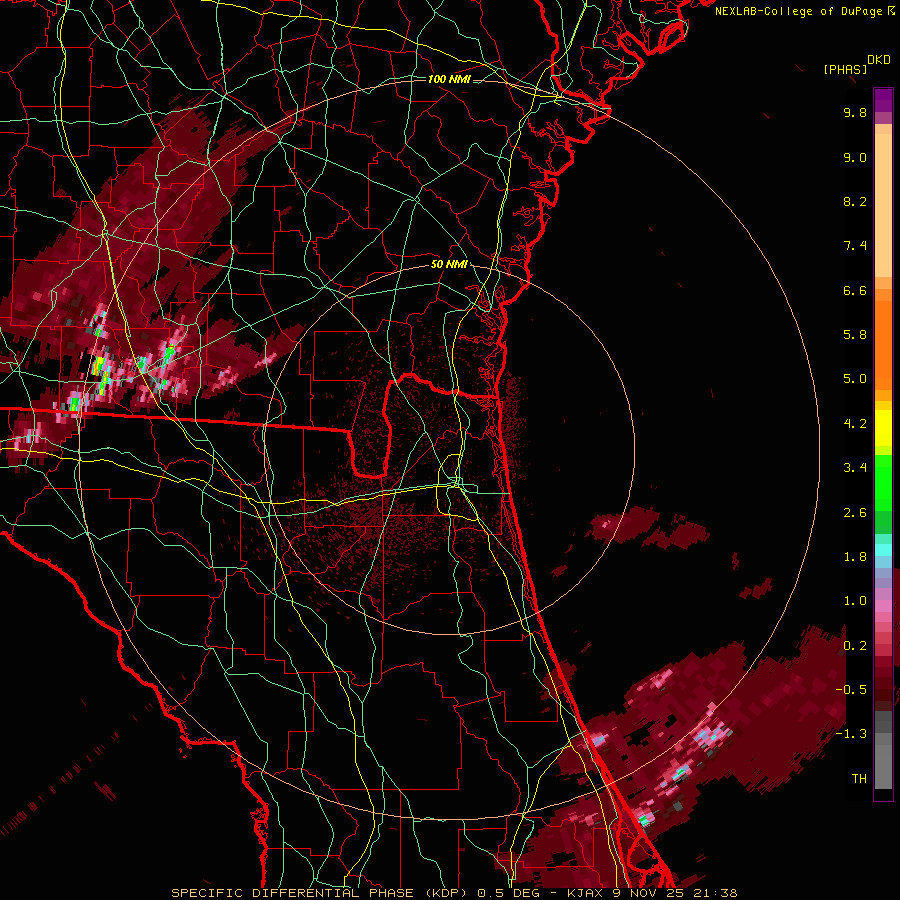Click the 2.6 legend value
Image resolution: width=900 pixels, height=900 pixels.
855,513
